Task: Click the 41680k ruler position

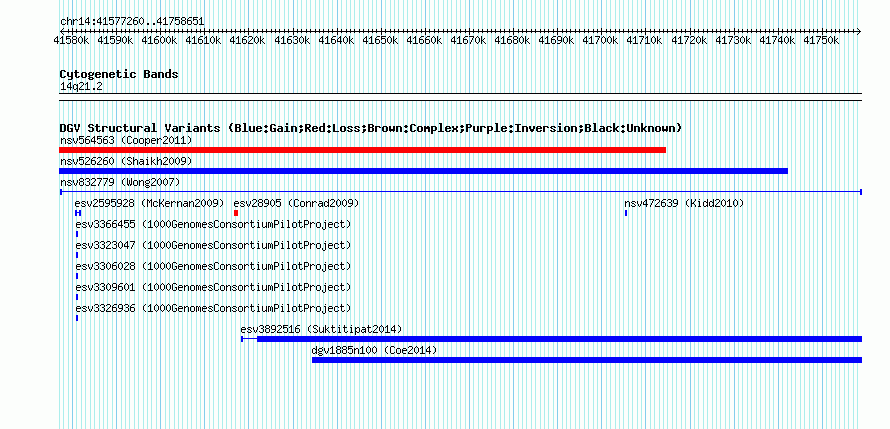Action: pos(512,40)
